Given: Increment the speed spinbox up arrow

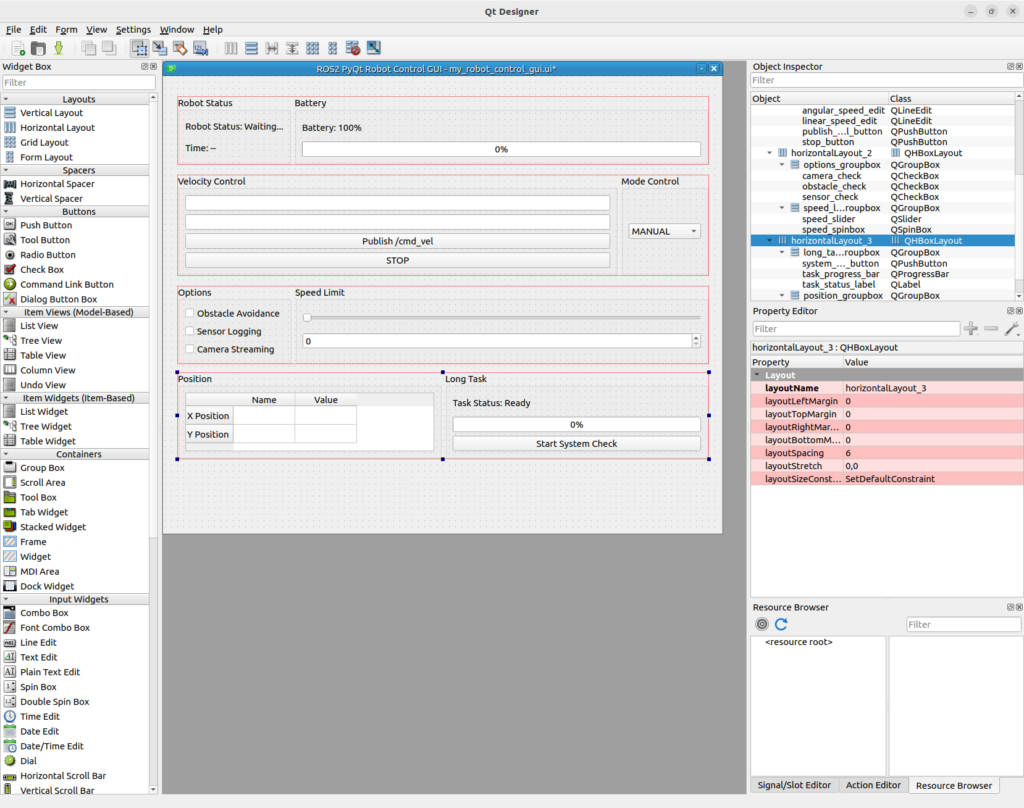Looking at the screenshot, I should coord(696,337).
